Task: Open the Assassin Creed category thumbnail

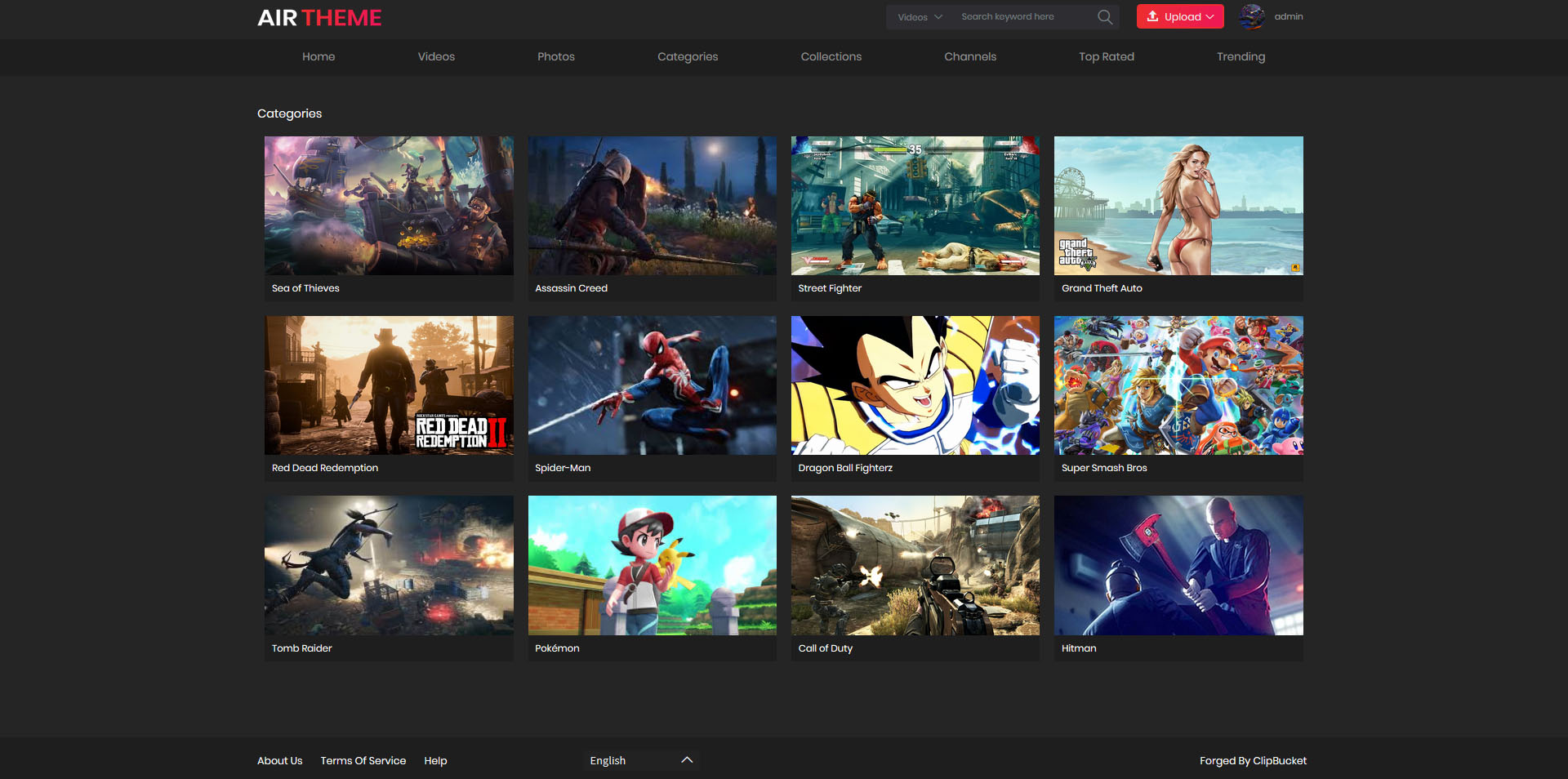Action: click(x=652, y=206)
